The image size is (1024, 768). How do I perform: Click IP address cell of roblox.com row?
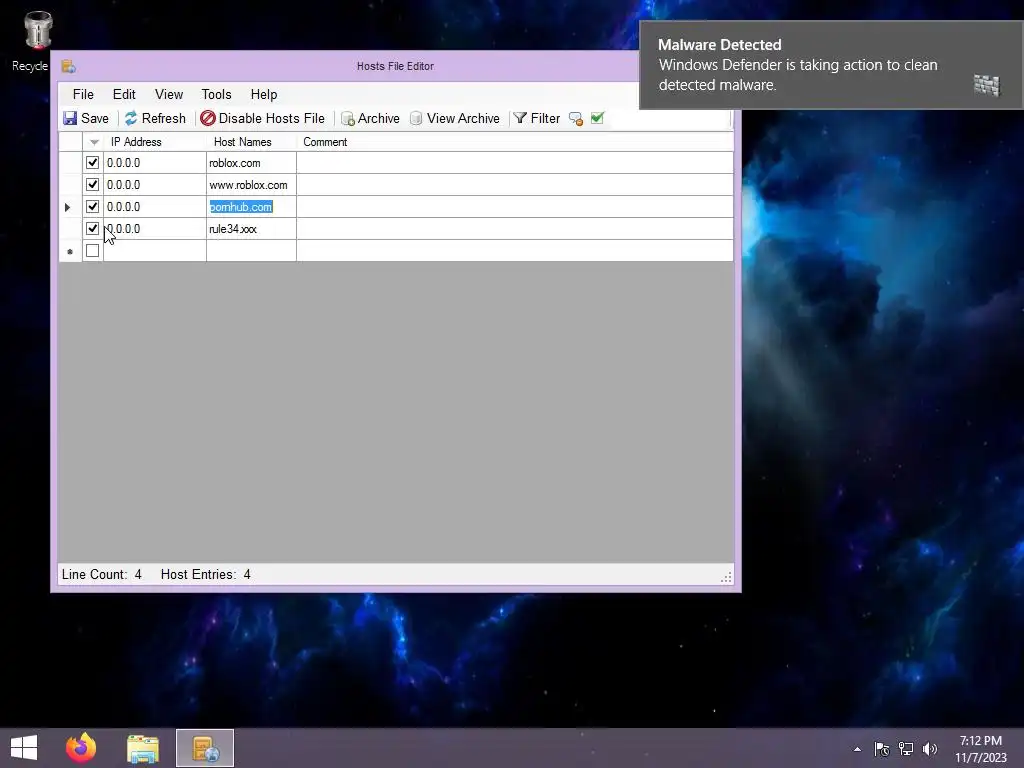click(x=155, y=163)
